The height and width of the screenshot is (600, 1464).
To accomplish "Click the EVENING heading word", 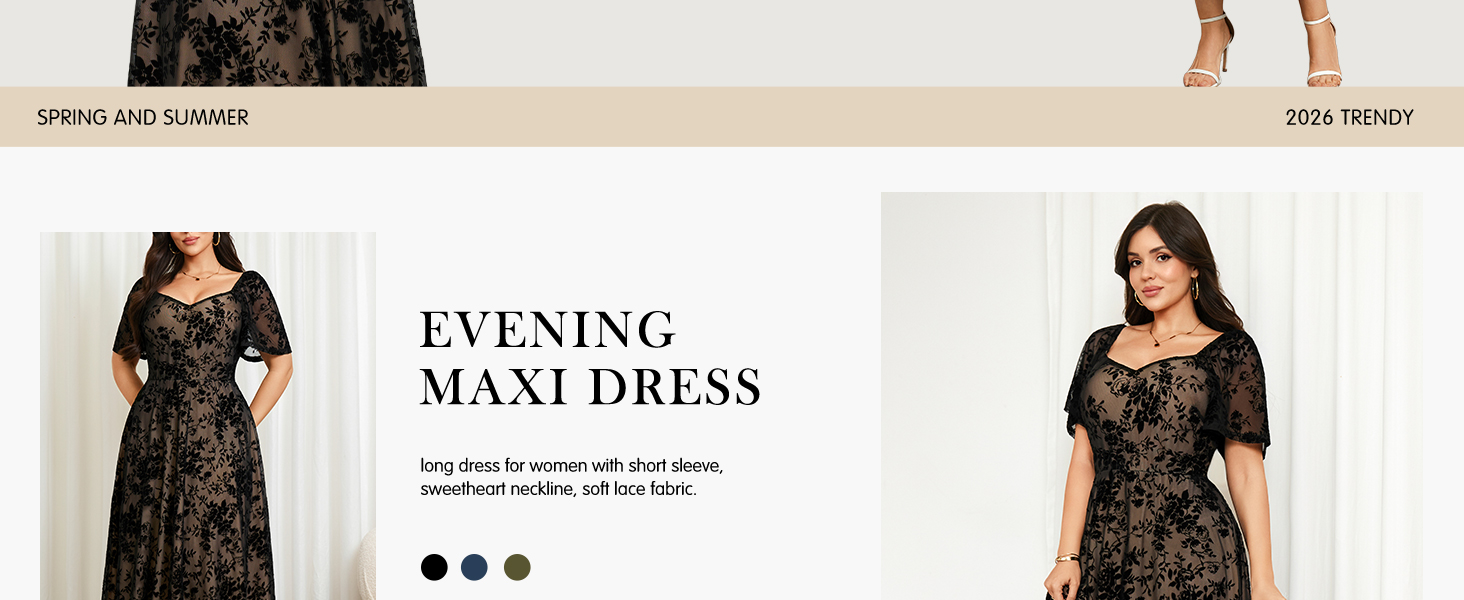I will point(548,330).
